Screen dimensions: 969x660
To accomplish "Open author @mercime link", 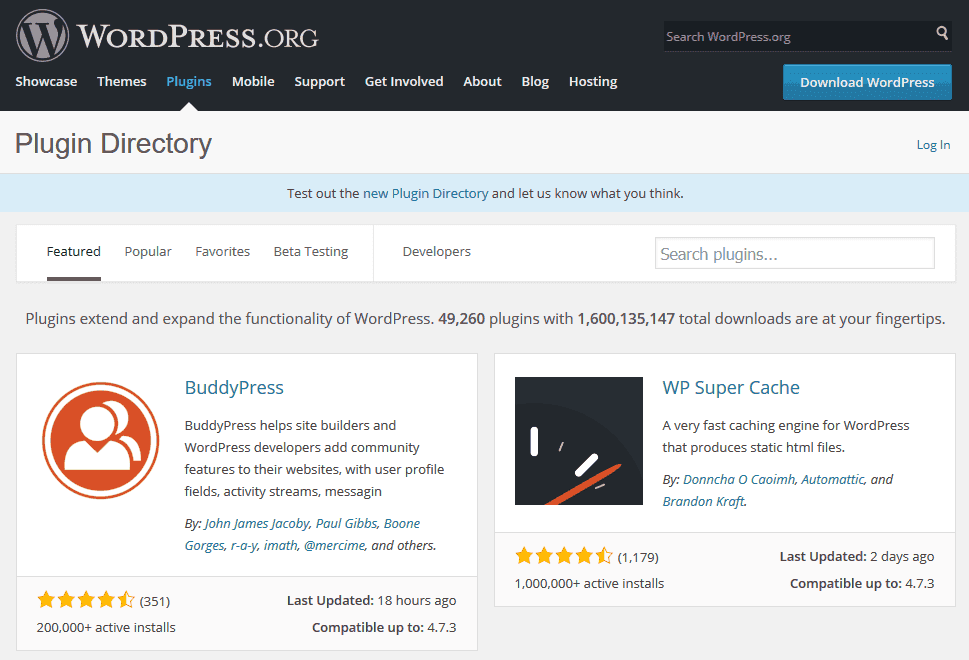I will click(x=334, y=546).
